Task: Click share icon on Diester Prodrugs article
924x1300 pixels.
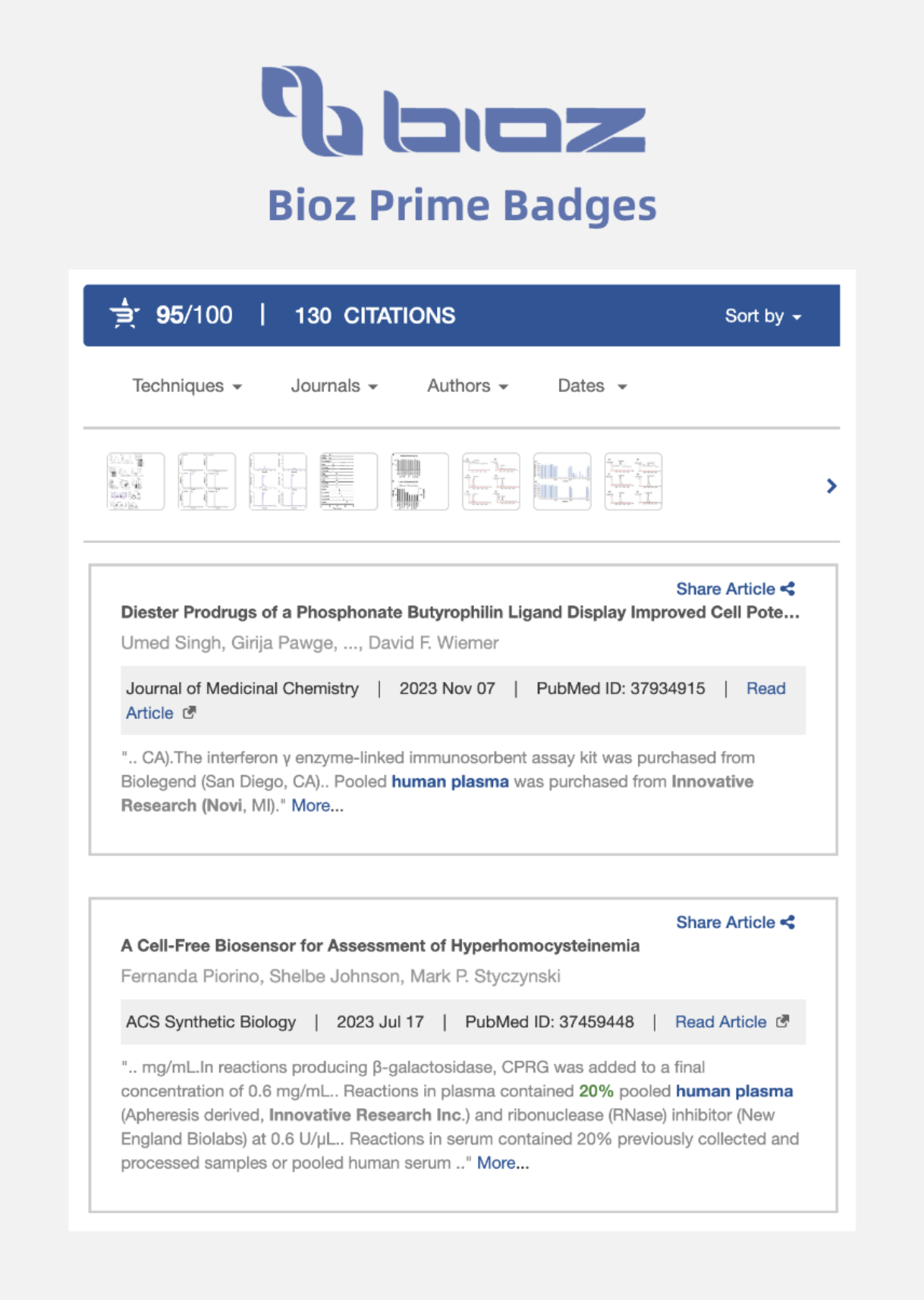Action: [x=788, y=589]
